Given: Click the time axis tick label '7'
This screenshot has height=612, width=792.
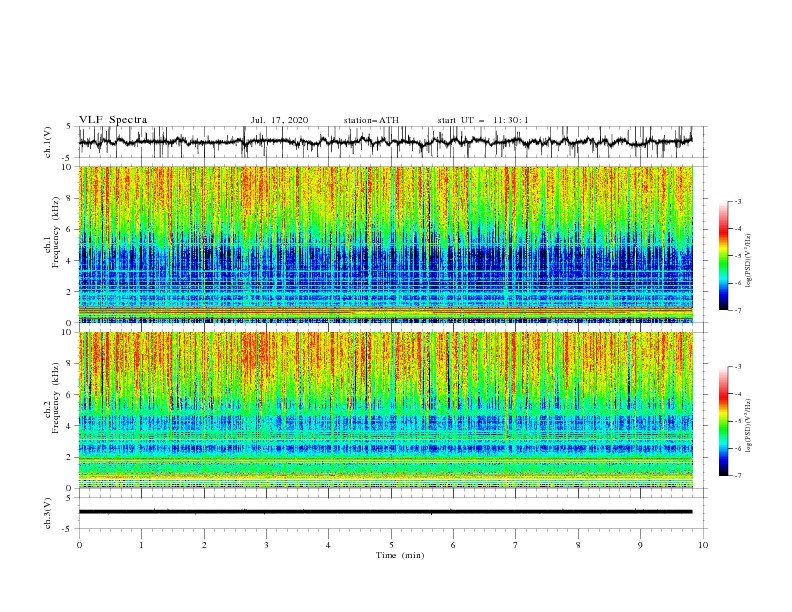Looking at the screenshot, I should [516, 545].
